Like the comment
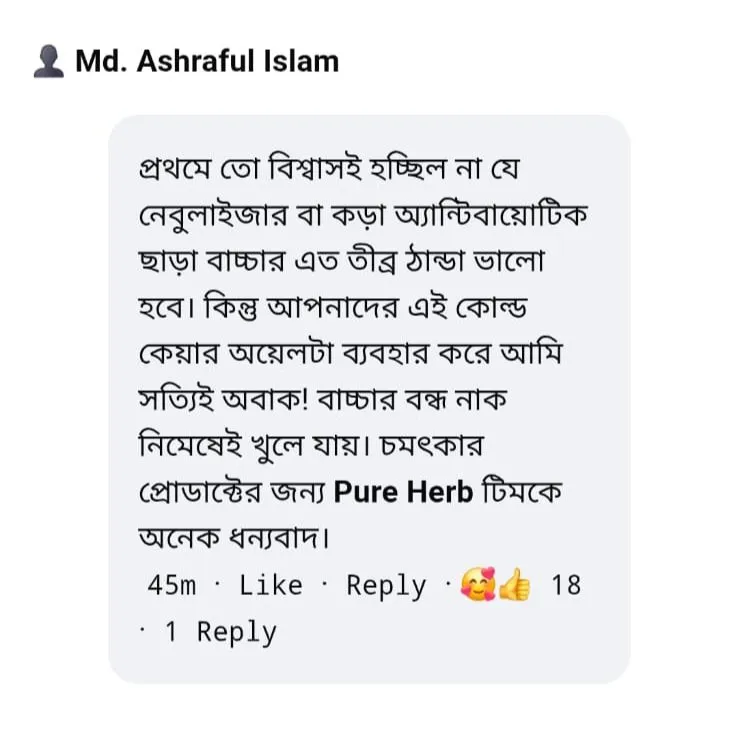This screenshot has width=738, height=738. [271, 586]
